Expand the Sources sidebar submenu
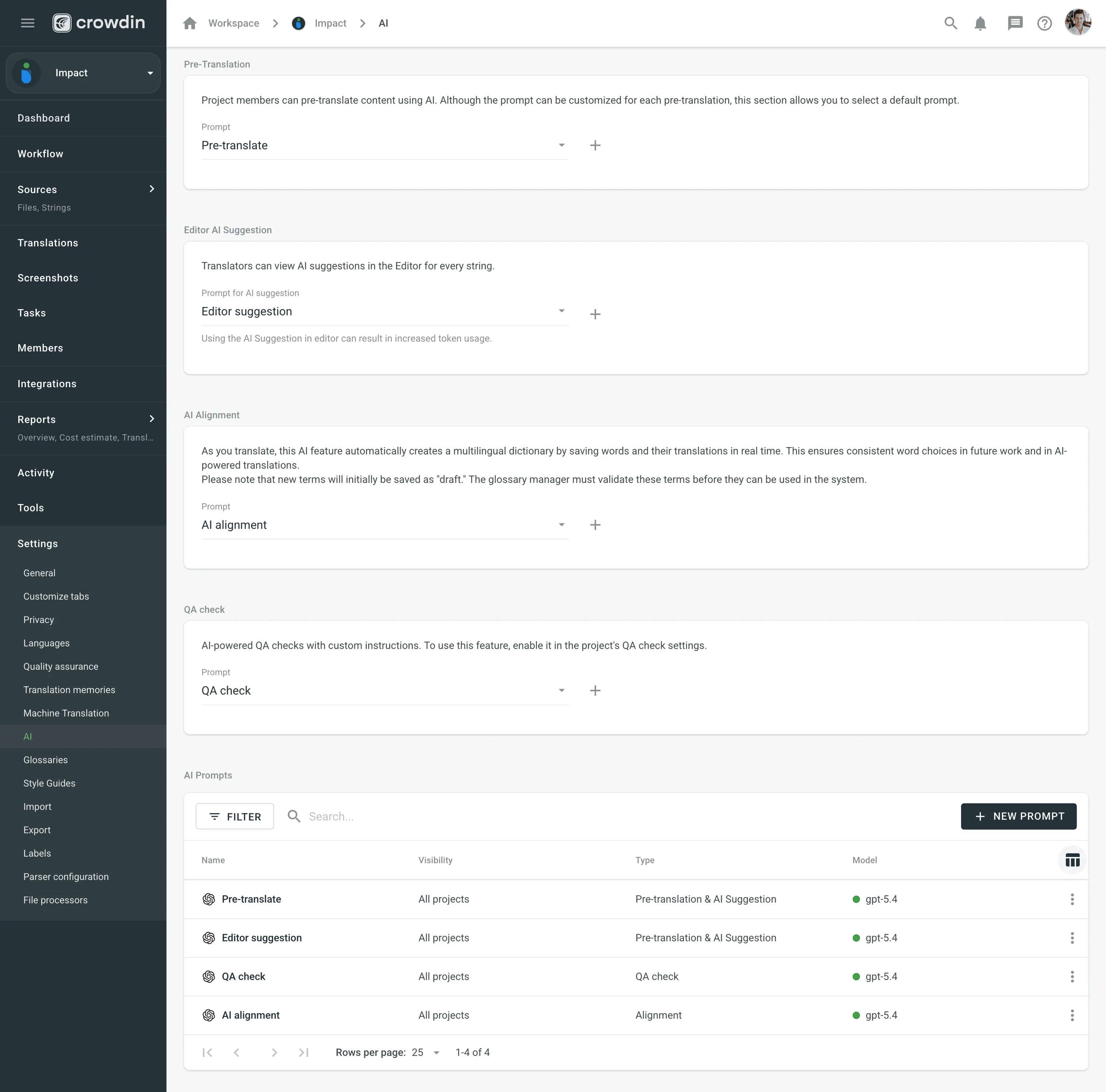 (152, 189)
